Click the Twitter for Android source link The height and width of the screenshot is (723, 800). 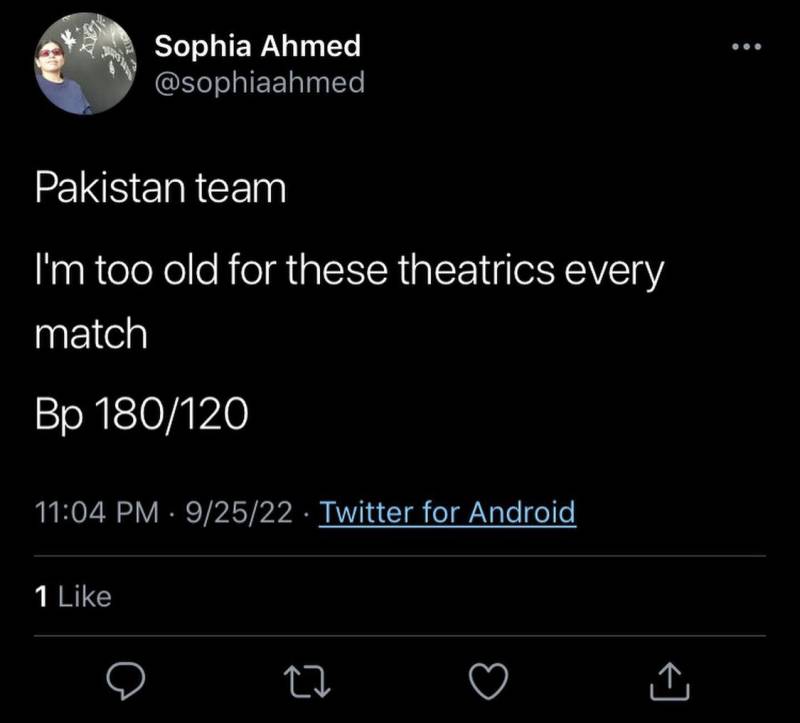(447, 513)
